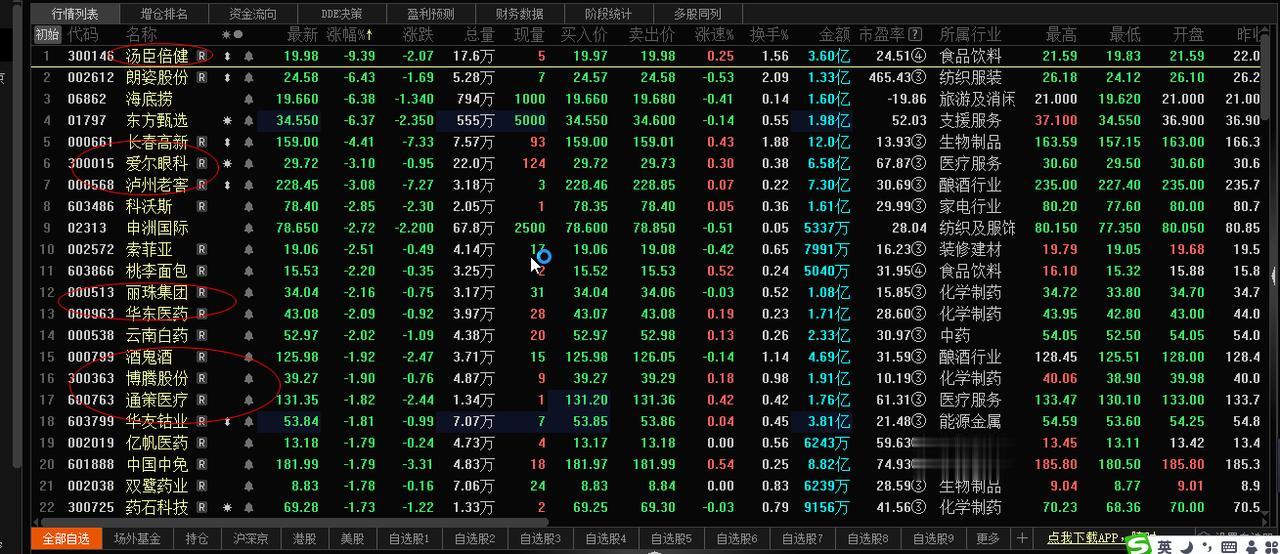This screenshot has height=554, width=1280.
Task: Sort by the 所属行业 column header
Action: click(969, 35)
